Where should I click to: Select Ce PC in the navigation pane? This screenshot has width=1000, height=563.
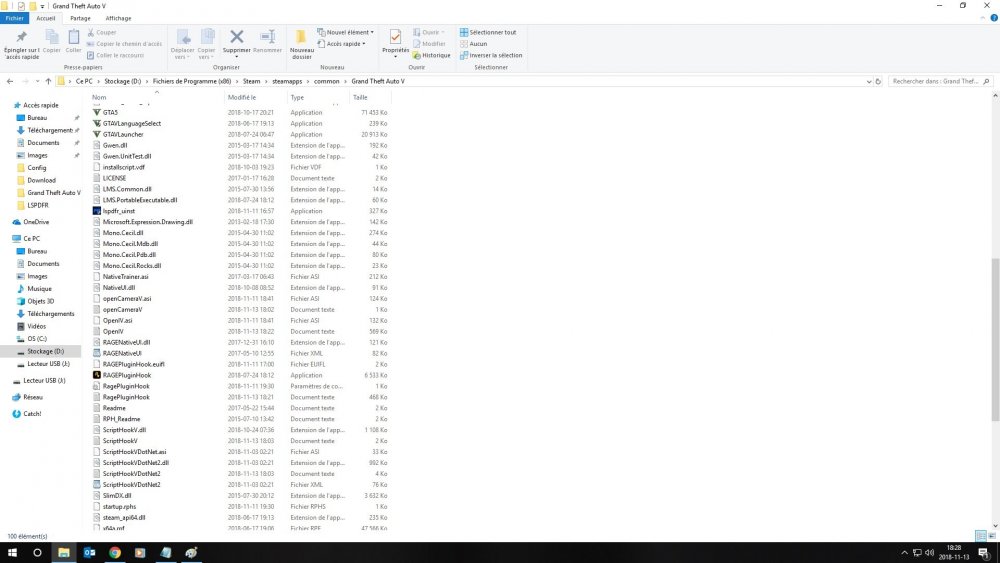click(31, 238)
